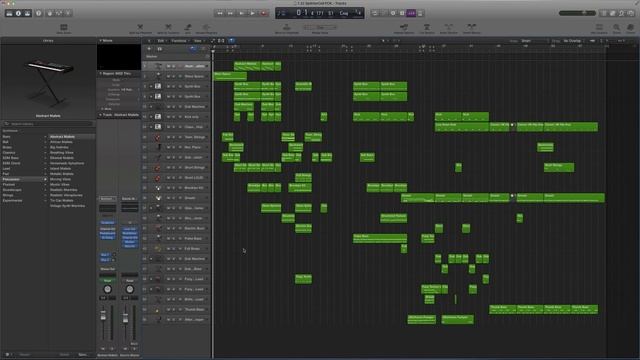Toggle the Inspector button in control bar
This screenshot has width=640, height=360.
point(18,13)
